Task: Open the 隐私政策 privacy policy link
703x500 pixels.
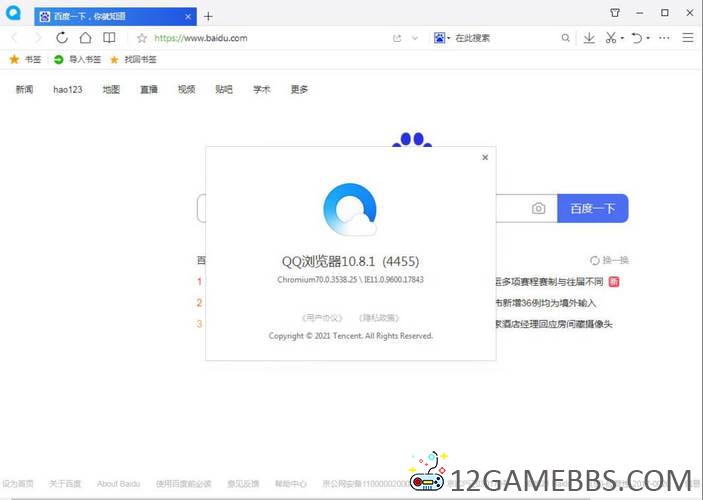Action: (379, 318)
